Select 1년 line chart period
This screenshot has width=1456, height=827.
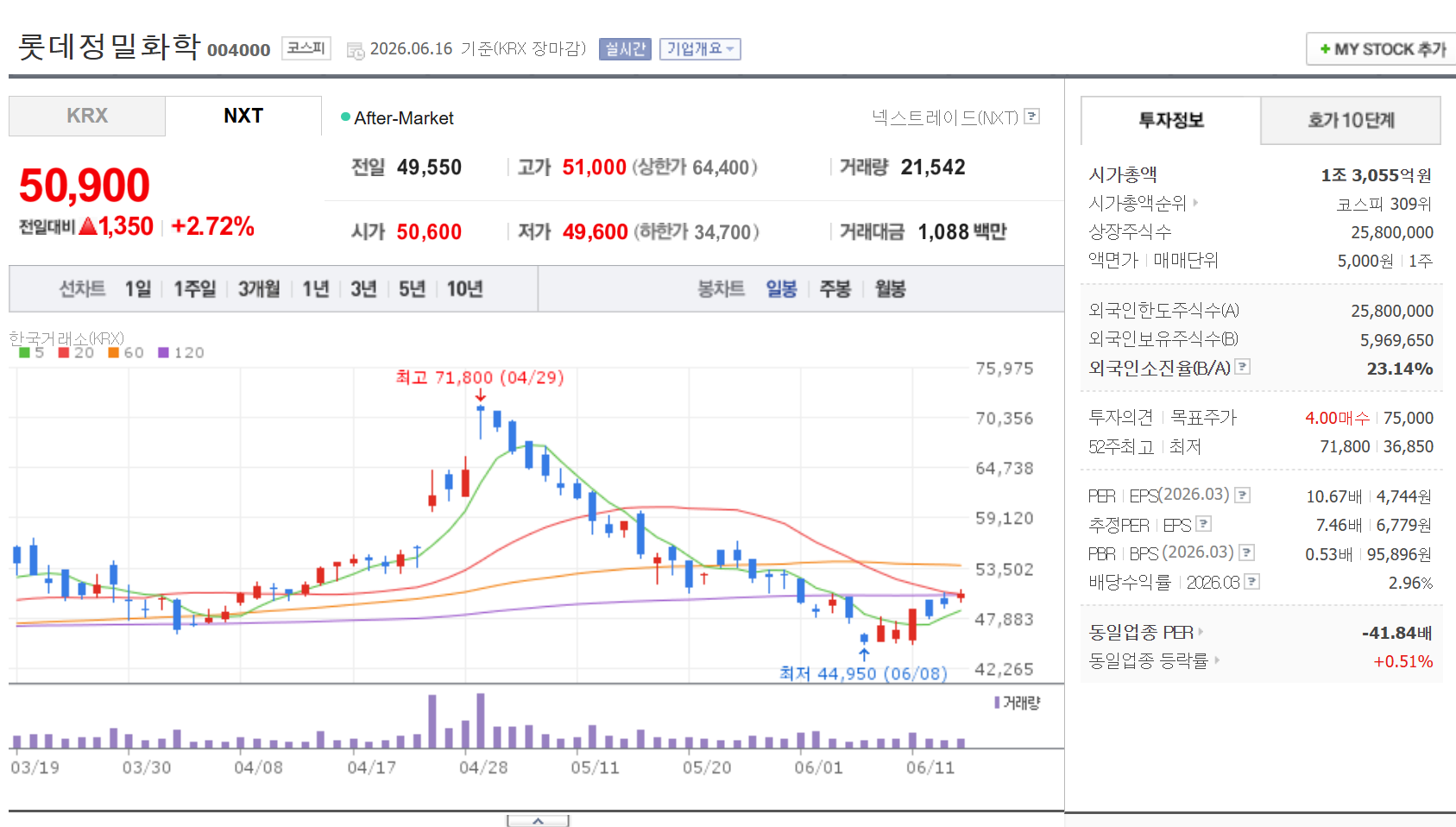(316, 288)
